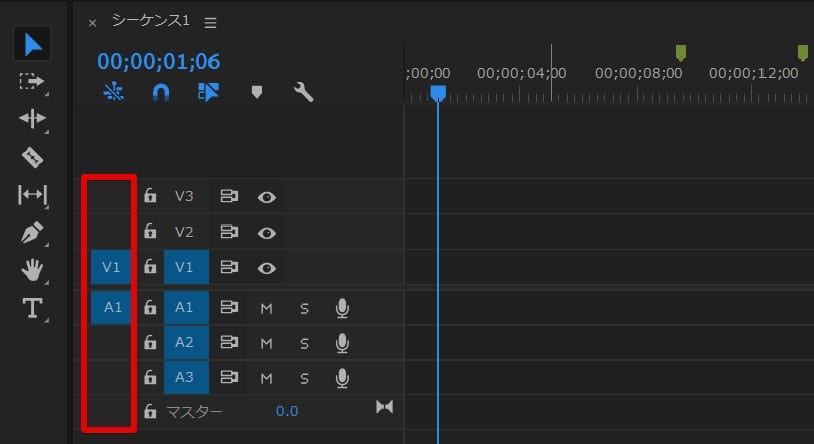
Task: Solo track A3
Action: 304,379
